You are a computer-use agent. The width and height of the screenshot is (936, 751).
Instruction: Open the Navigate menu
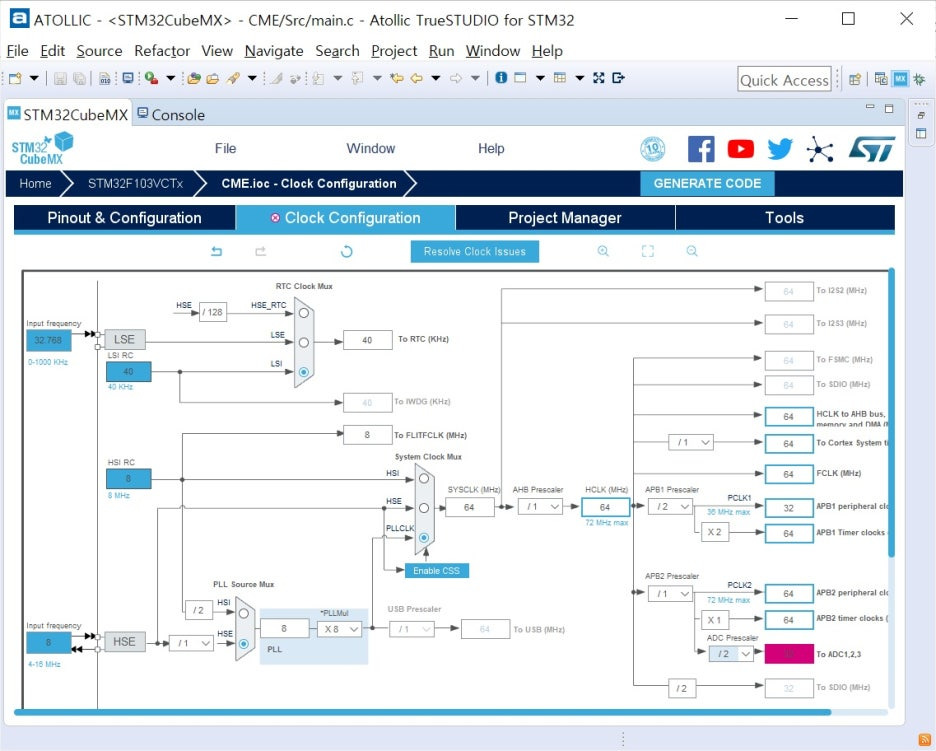pyautogui.click(x=274, y=51)
